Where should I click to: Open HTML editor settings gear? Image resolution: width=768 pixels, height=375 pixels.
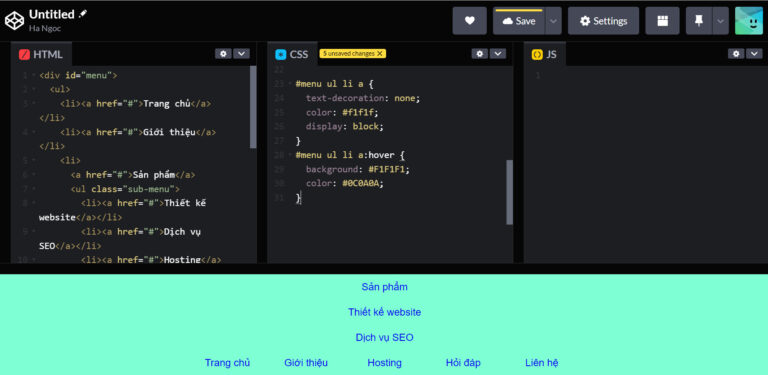[x=223, y=53]
